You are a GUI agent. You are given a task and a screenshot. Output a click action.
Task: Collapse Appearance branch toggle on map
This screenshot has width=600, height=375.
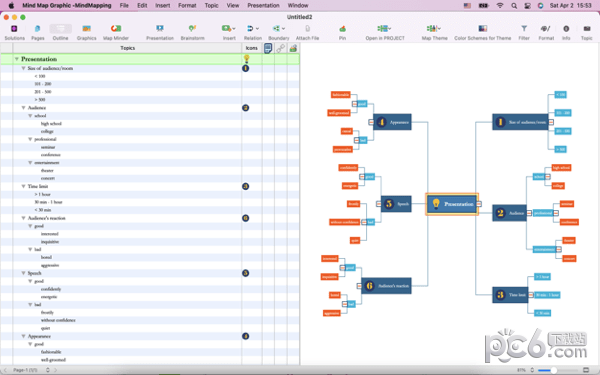click(x=371, y=122)
